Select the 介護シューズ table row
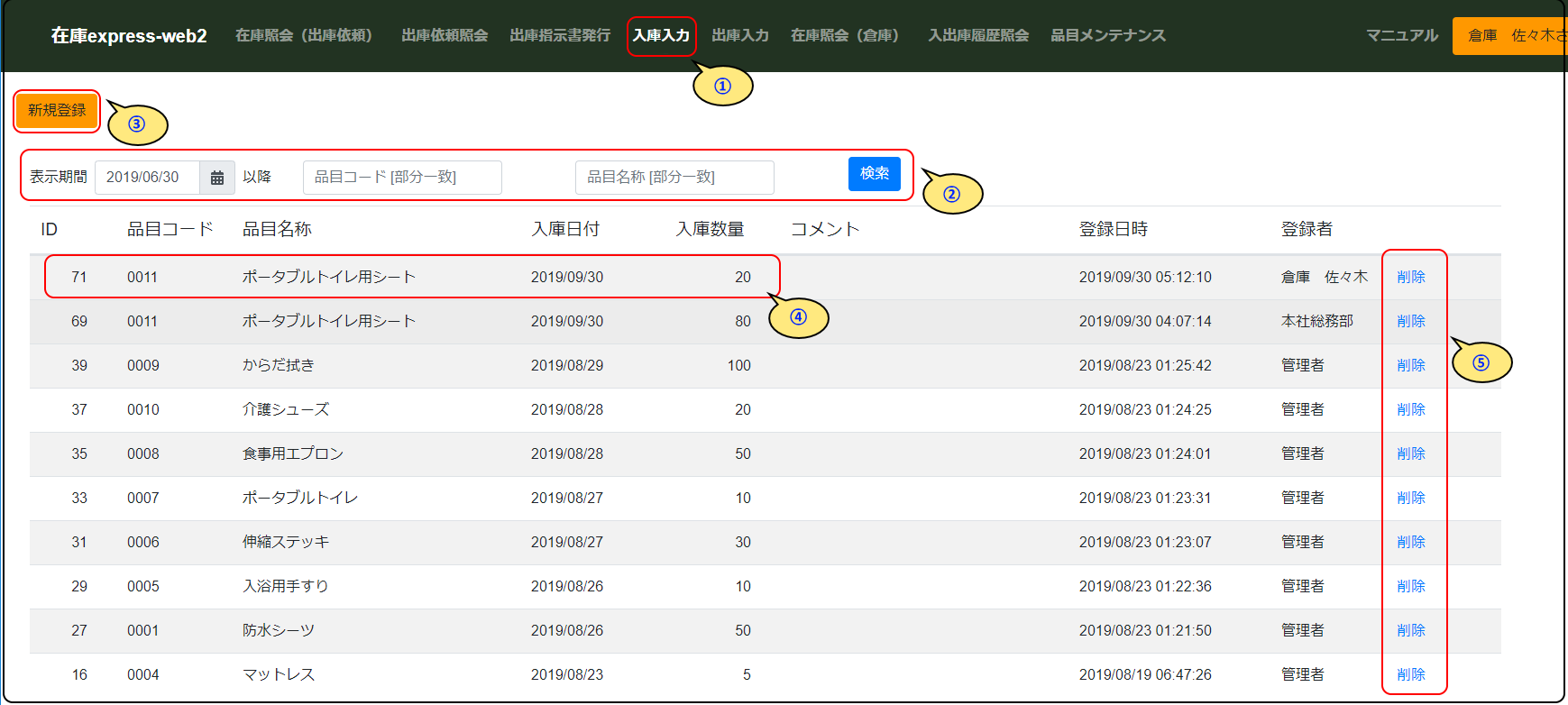Viewport: 1568px width, 705px height. tap(285, 410)
